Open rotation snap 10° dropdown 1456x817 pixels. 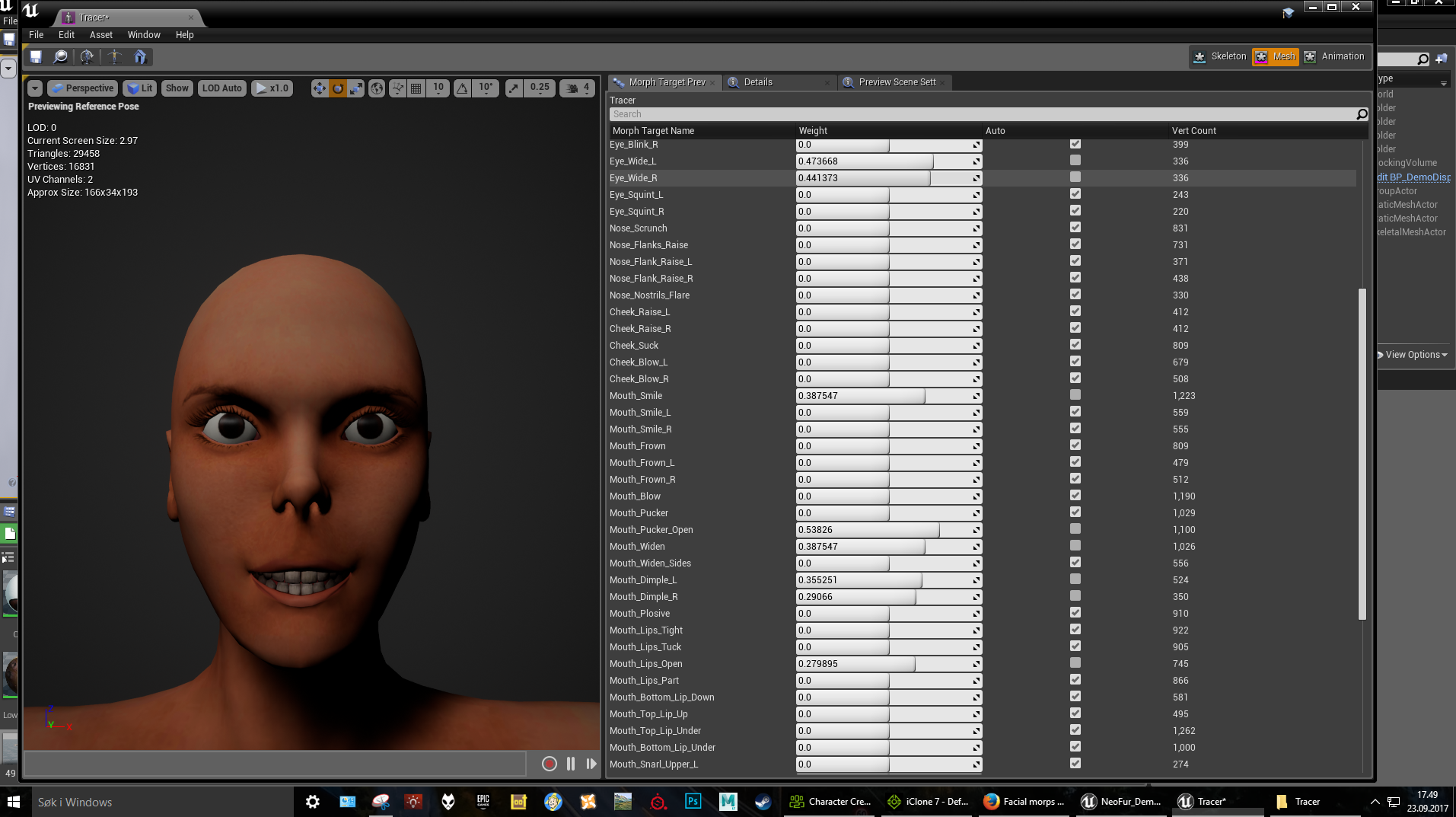[486, 88]
